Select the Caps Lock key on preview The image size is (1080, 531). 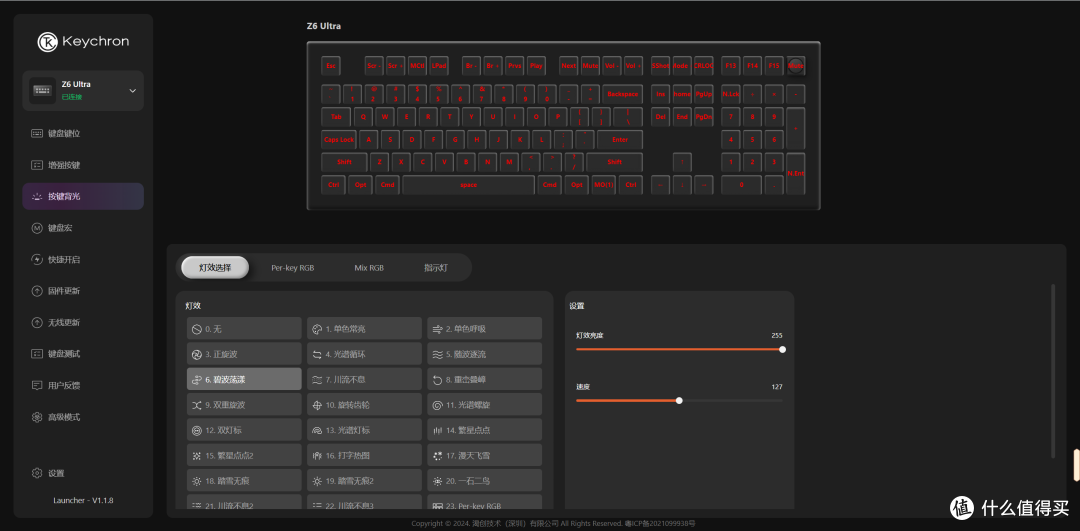coord(338,140)
